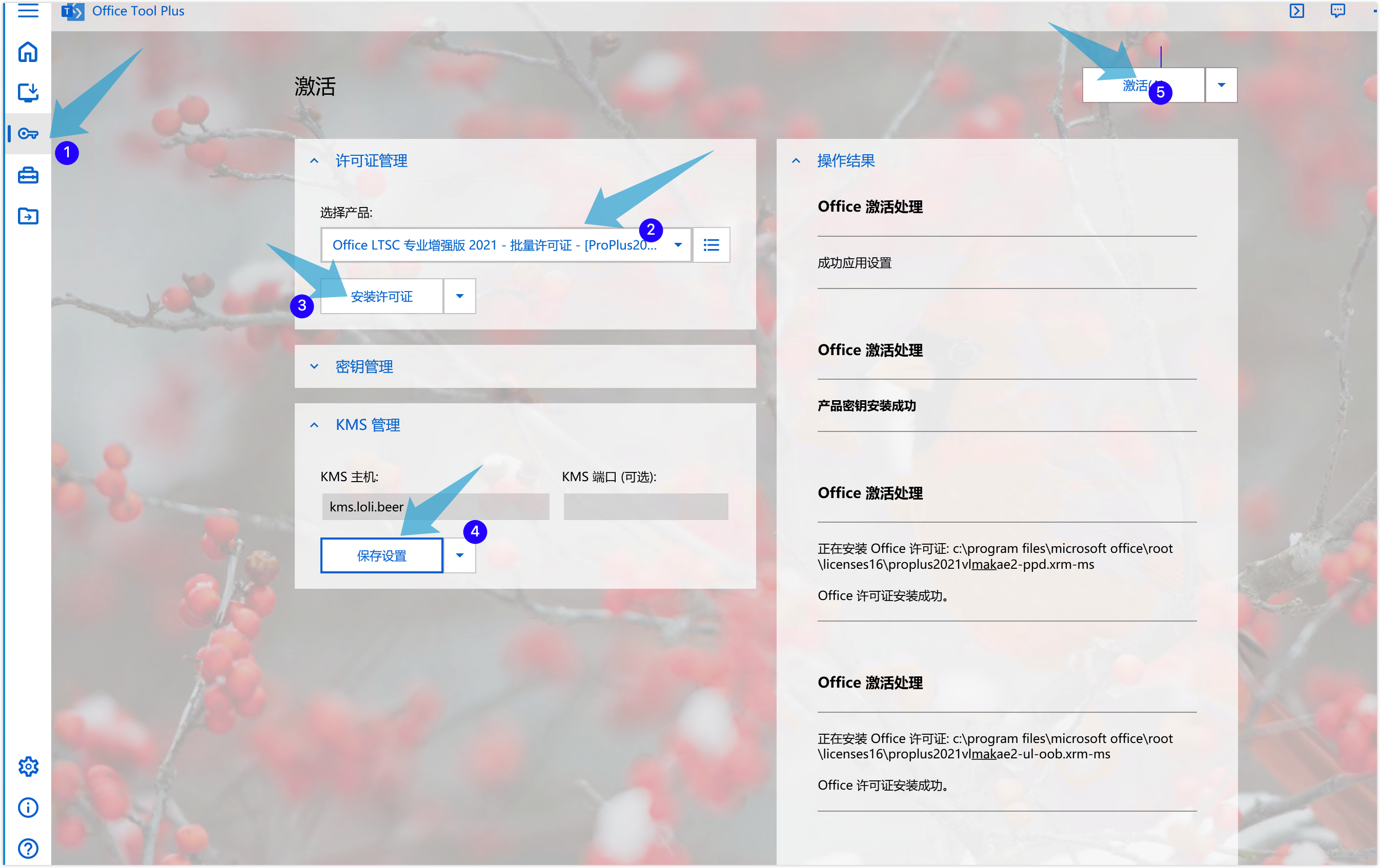
Task: Open the command box icon at top right
Action: (1296, 10)
